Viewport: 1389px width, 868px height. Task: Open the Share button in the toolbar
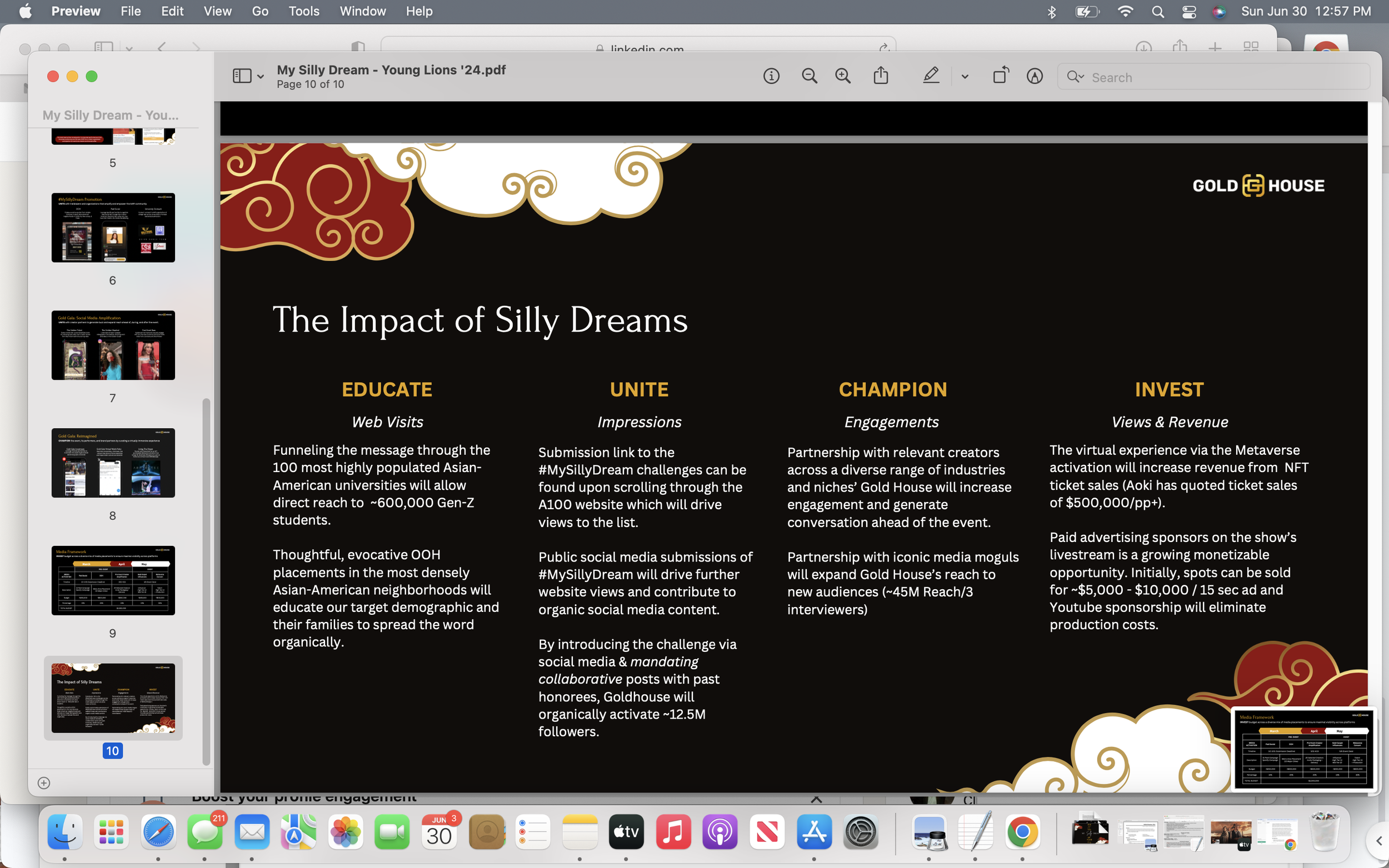pos(881,76)
